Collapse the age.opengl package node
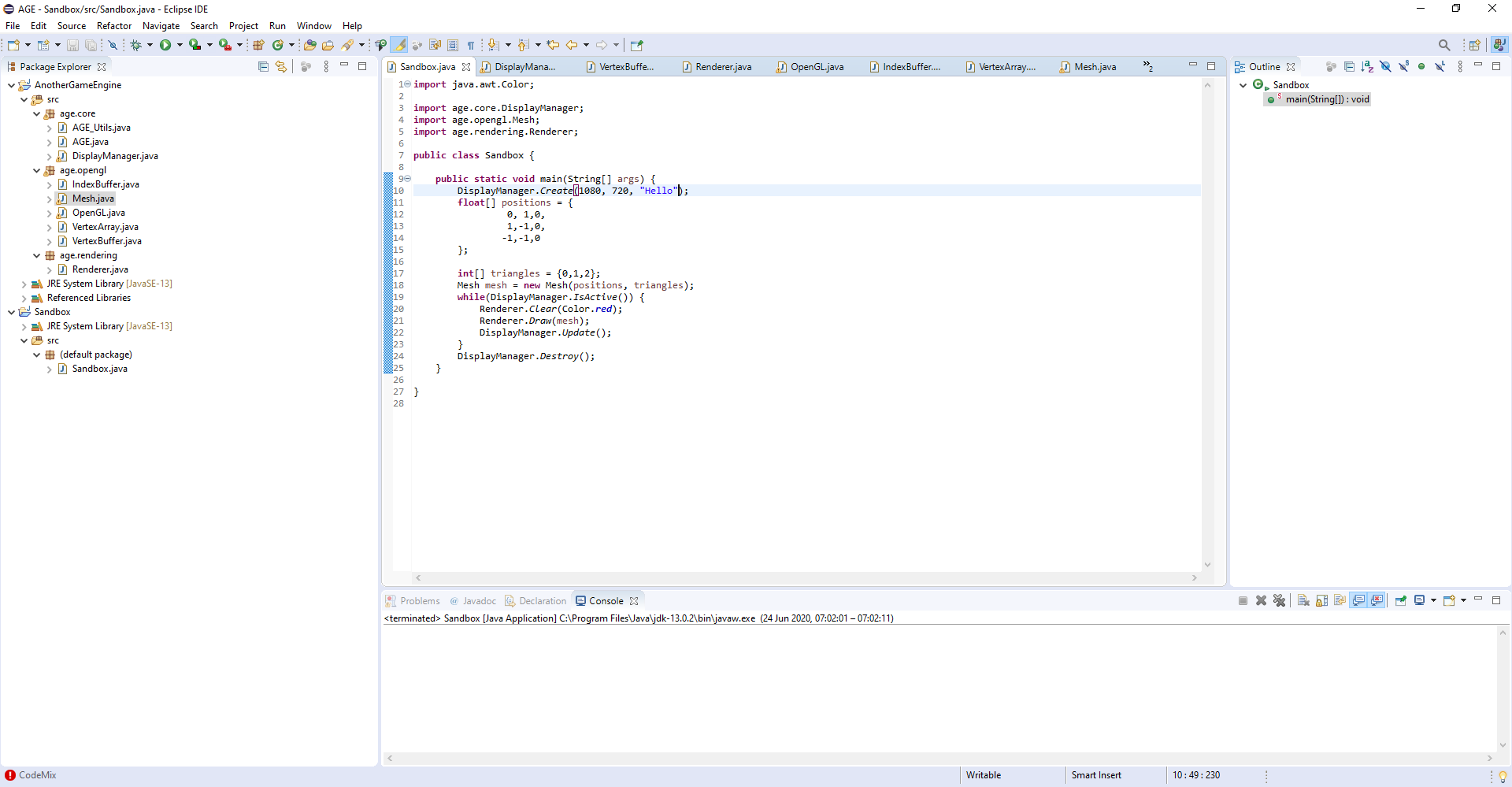The width and height of the screenshot is (1512, 787). (36, 170)
